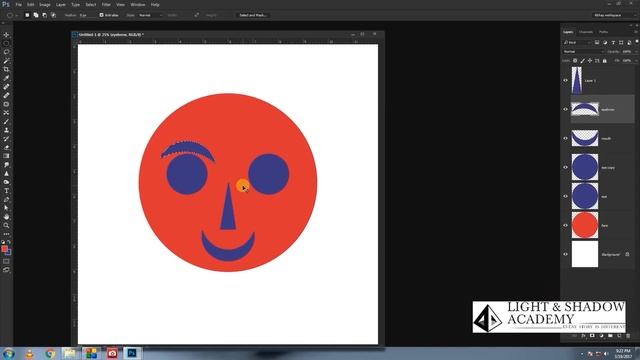Image resolution: width=640 pixels, height=360 pixels.
Task: Open the Layer menu
Action: point(61,4)
